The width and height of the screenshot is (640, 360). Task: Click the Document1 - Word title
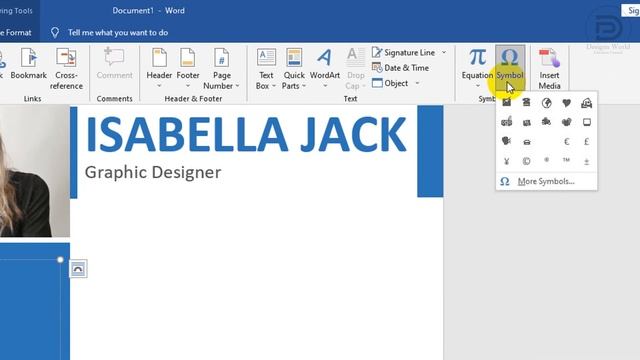pyautogui.click(x=149, y=11)
